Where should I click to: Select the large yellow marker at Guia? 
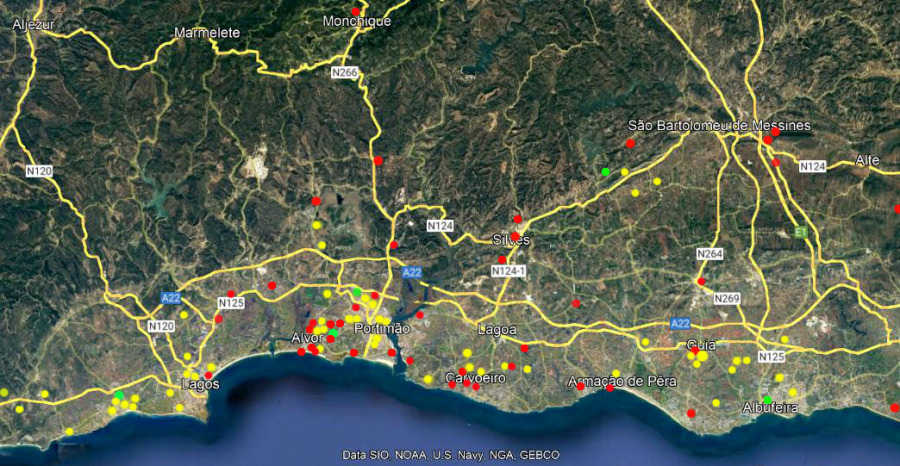coord(702,355)
